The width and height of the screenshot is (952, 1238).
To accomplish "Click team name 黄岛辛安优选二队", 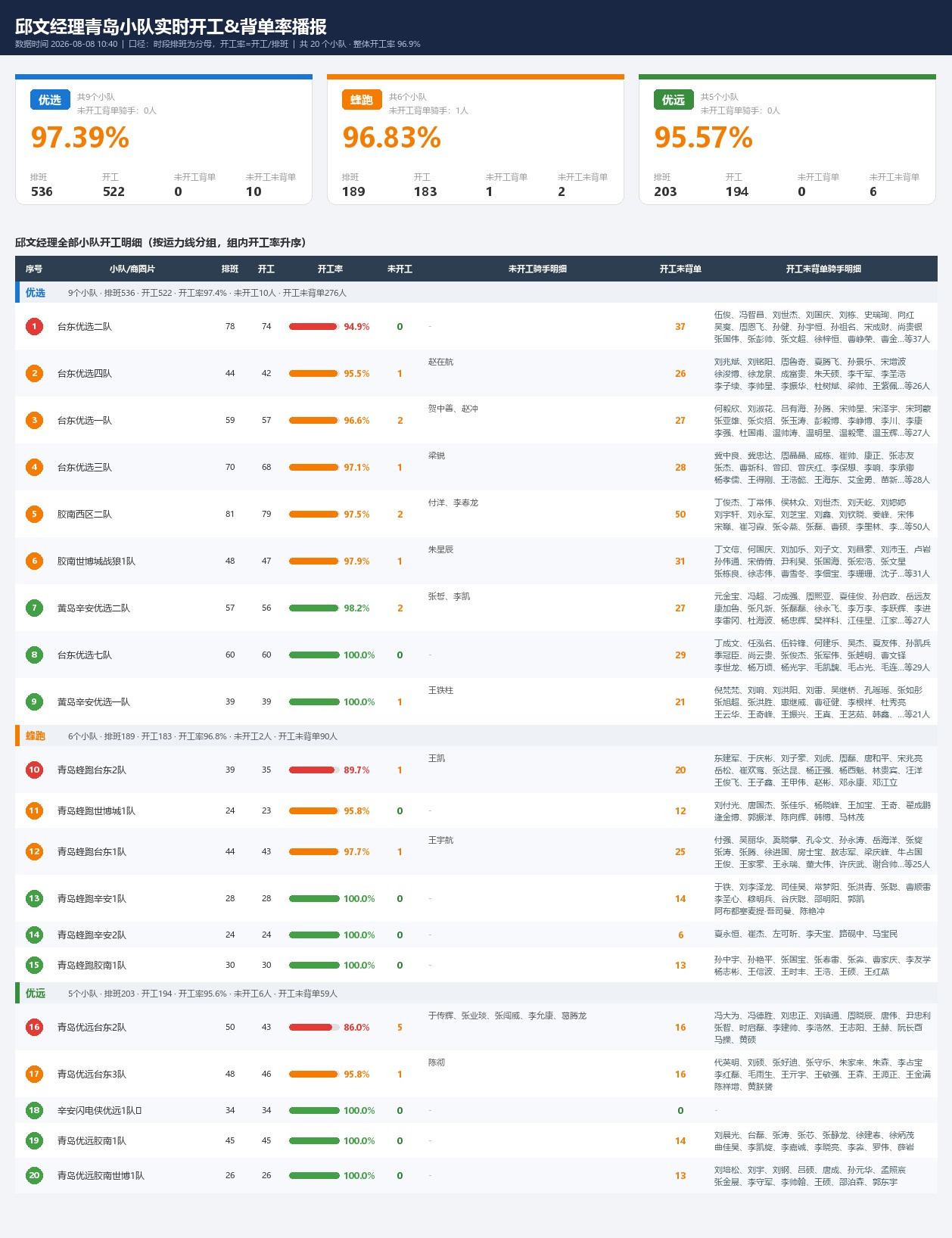I will coord(94,608).
